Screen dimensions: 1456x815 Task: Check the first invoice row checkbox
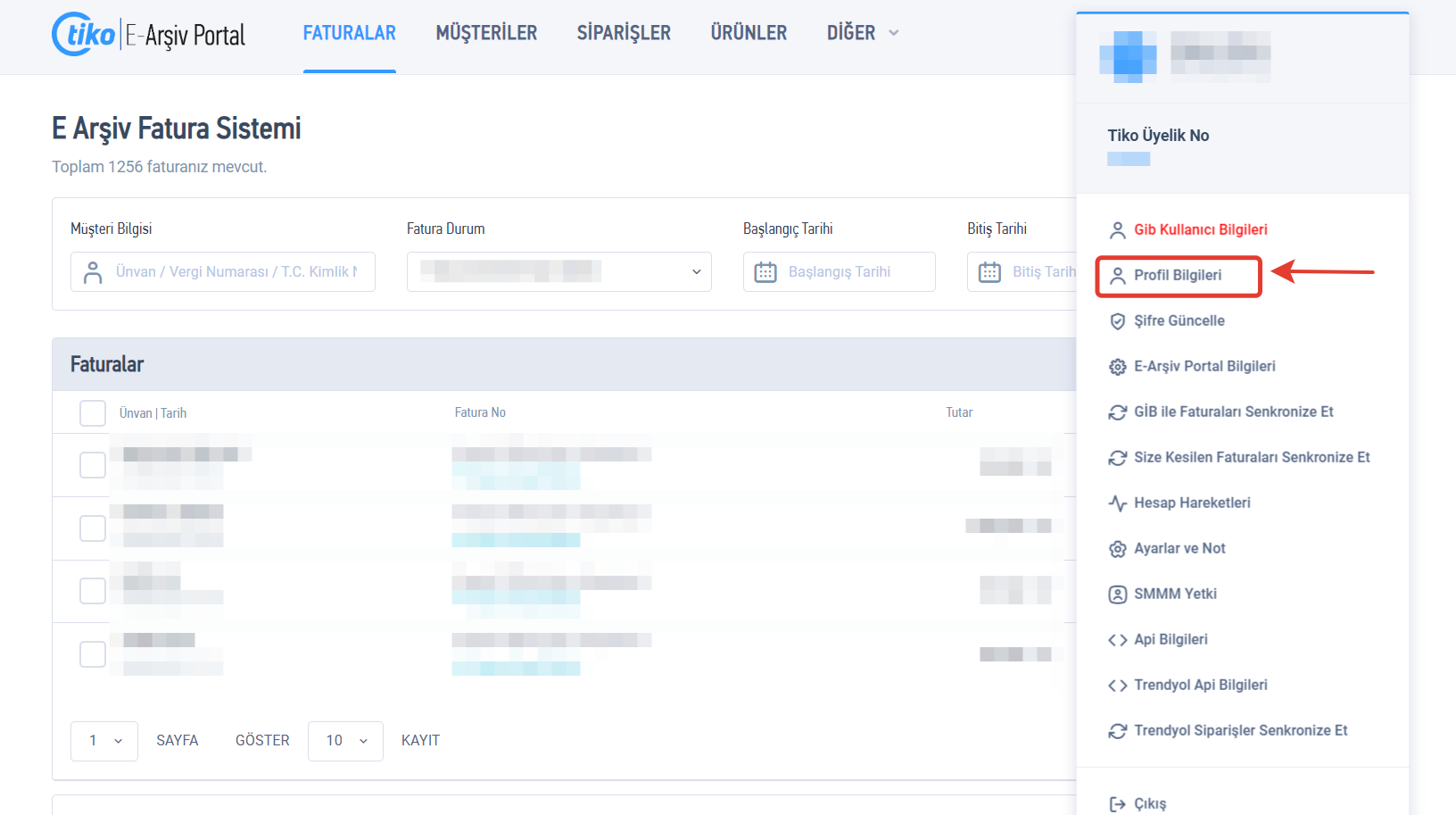93,465
